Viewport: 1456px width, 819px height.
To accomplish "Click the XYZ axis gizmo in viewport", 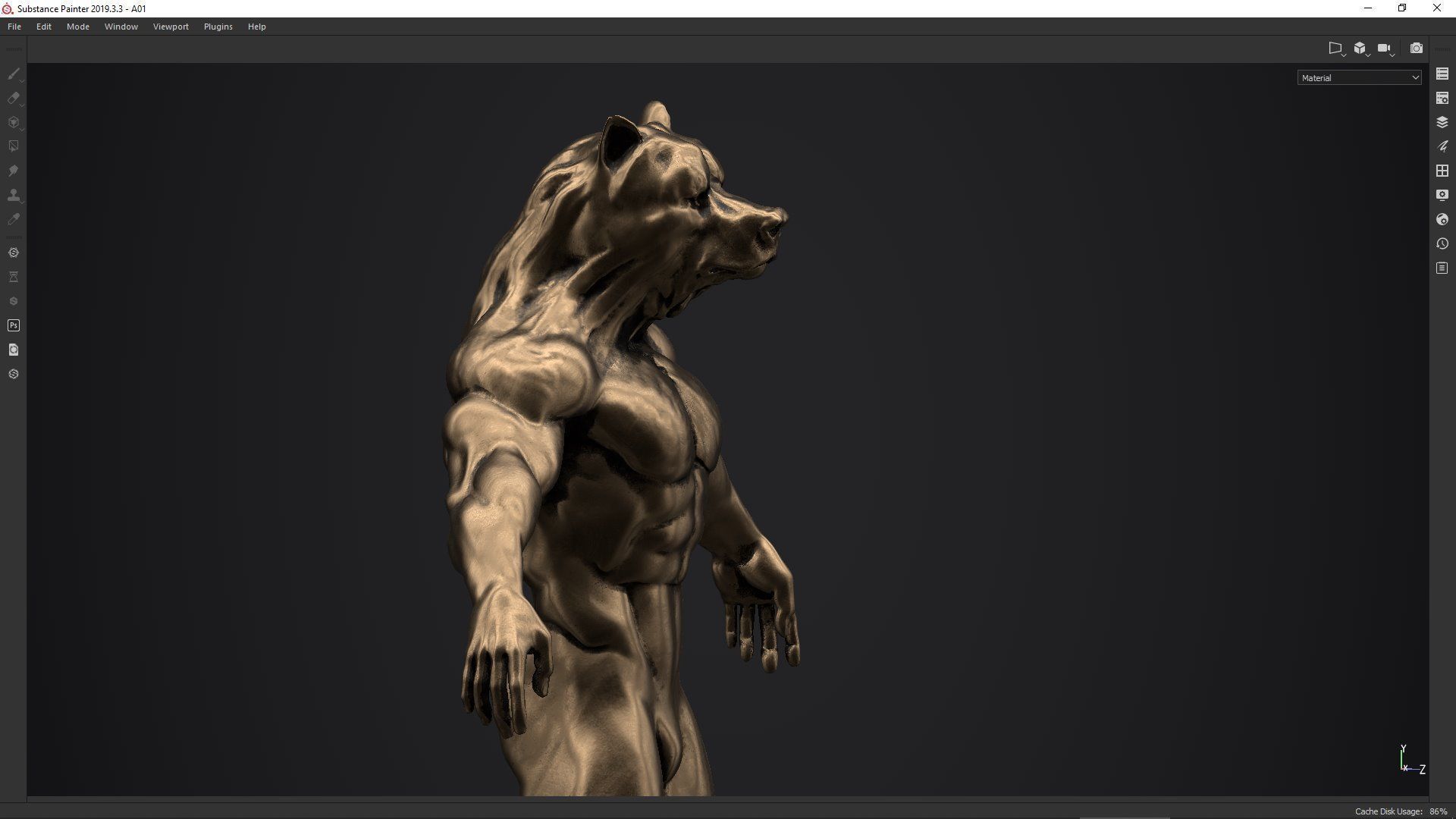I will coord(1412,760).
